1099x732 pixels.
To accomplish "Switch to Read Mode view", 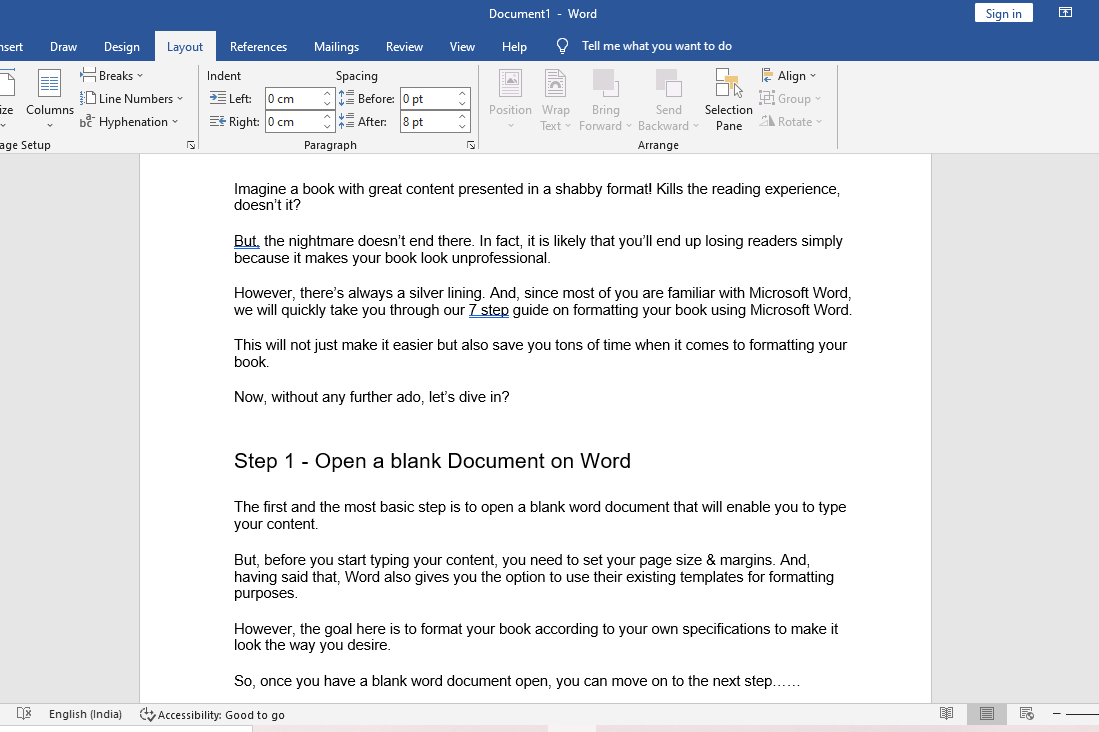I will pyautogui.click(x=946, y=714).
